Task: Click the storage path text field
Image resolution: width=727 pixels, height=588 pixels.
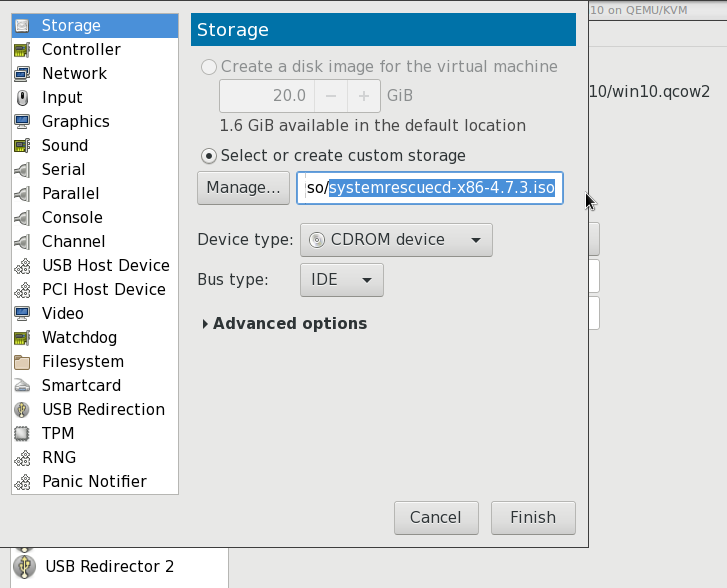Action: pos(429,188)
